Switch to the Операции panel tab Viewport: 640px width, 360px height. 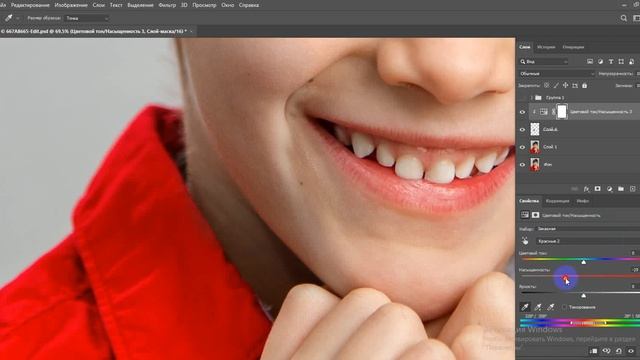[x=573, y=47]
